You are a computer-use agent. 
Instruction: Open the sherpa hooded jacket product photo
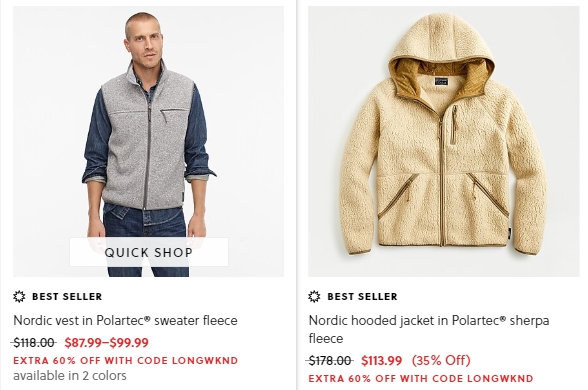pyautogui.click(x=444, y=141)
